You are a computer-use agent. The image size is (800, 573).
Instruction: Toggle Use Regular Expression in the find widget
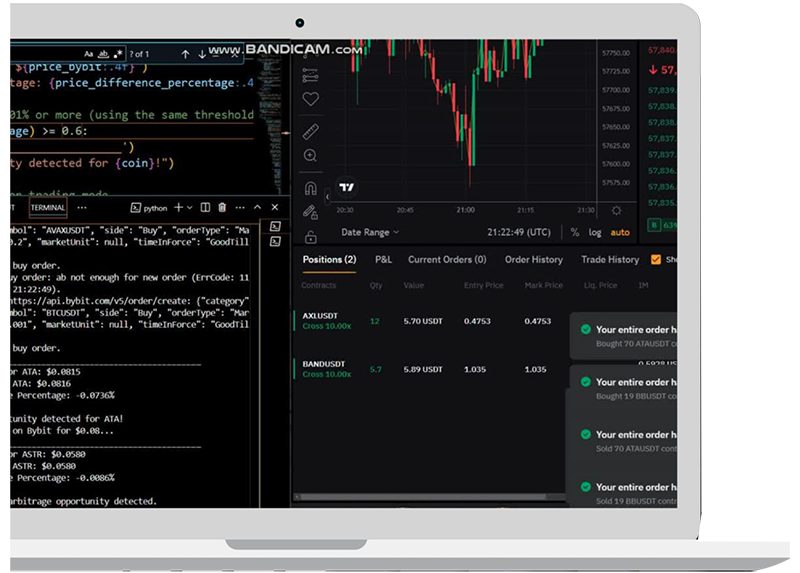(x=118, y=54)
